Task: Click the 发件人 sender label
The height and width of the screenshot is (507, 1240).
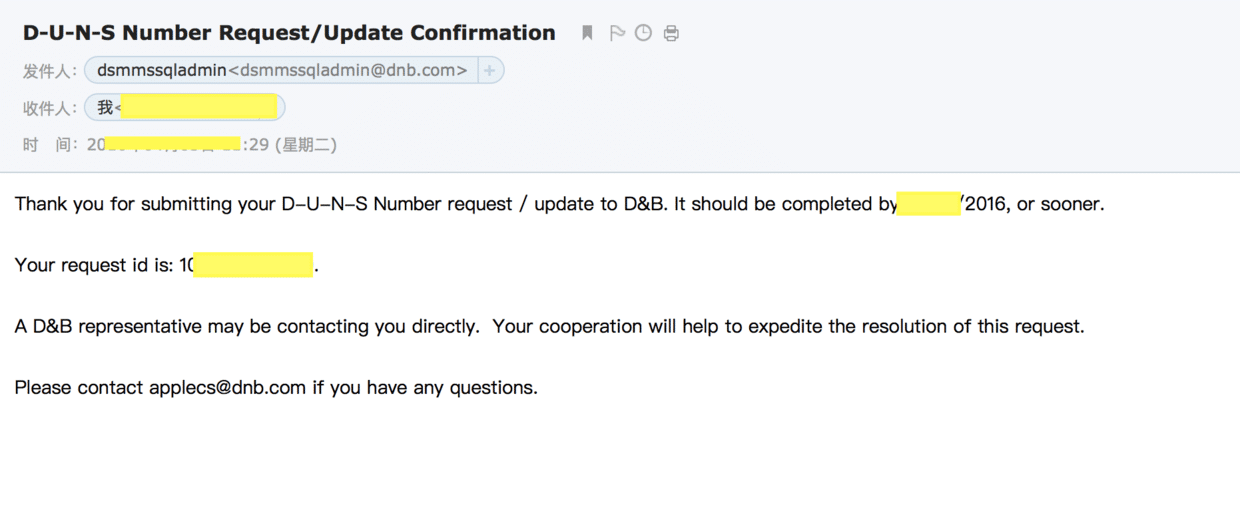Action: [50, 71]
